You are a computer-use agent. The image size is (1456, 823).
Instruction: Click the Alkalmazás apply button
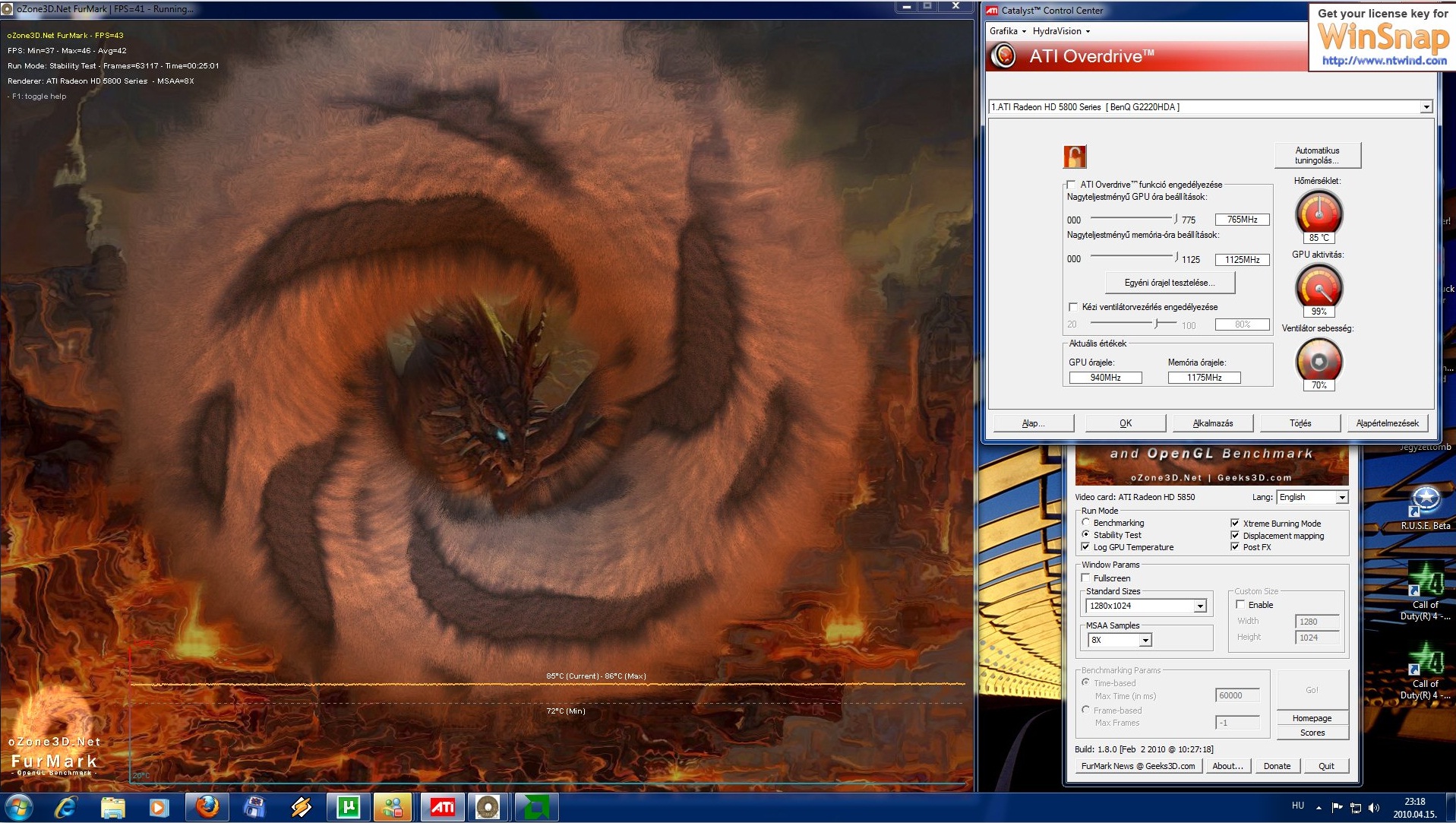[x=1213, y=423]
